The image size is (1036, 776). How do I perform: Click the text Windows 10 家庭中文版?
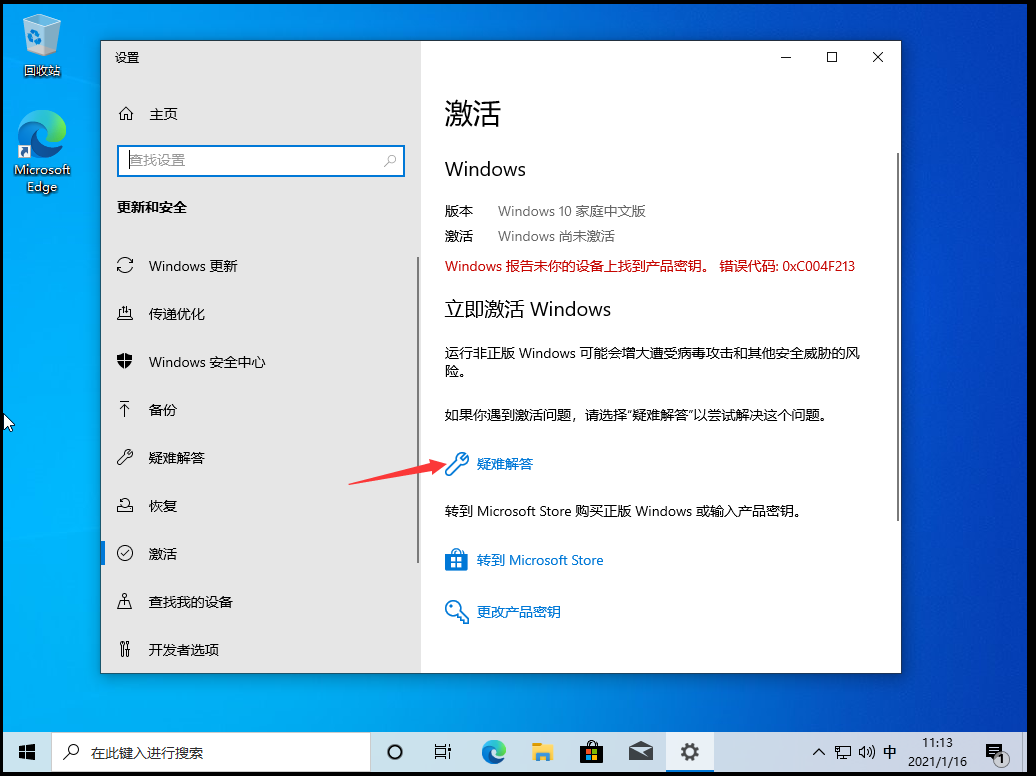click(x=572, y=211)
